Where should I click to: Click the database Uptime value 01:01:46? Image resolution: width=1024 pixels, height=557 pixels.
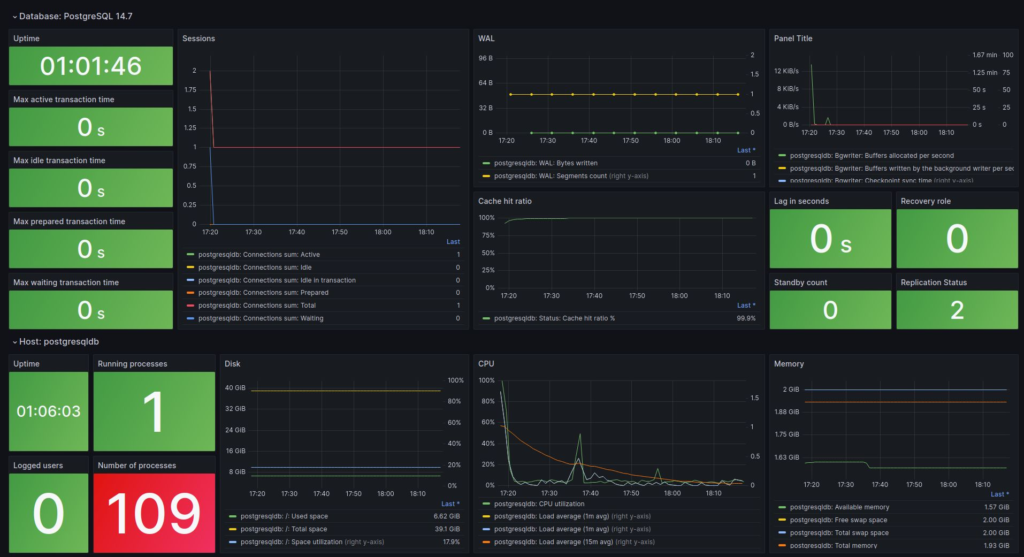tap(90, 66)
